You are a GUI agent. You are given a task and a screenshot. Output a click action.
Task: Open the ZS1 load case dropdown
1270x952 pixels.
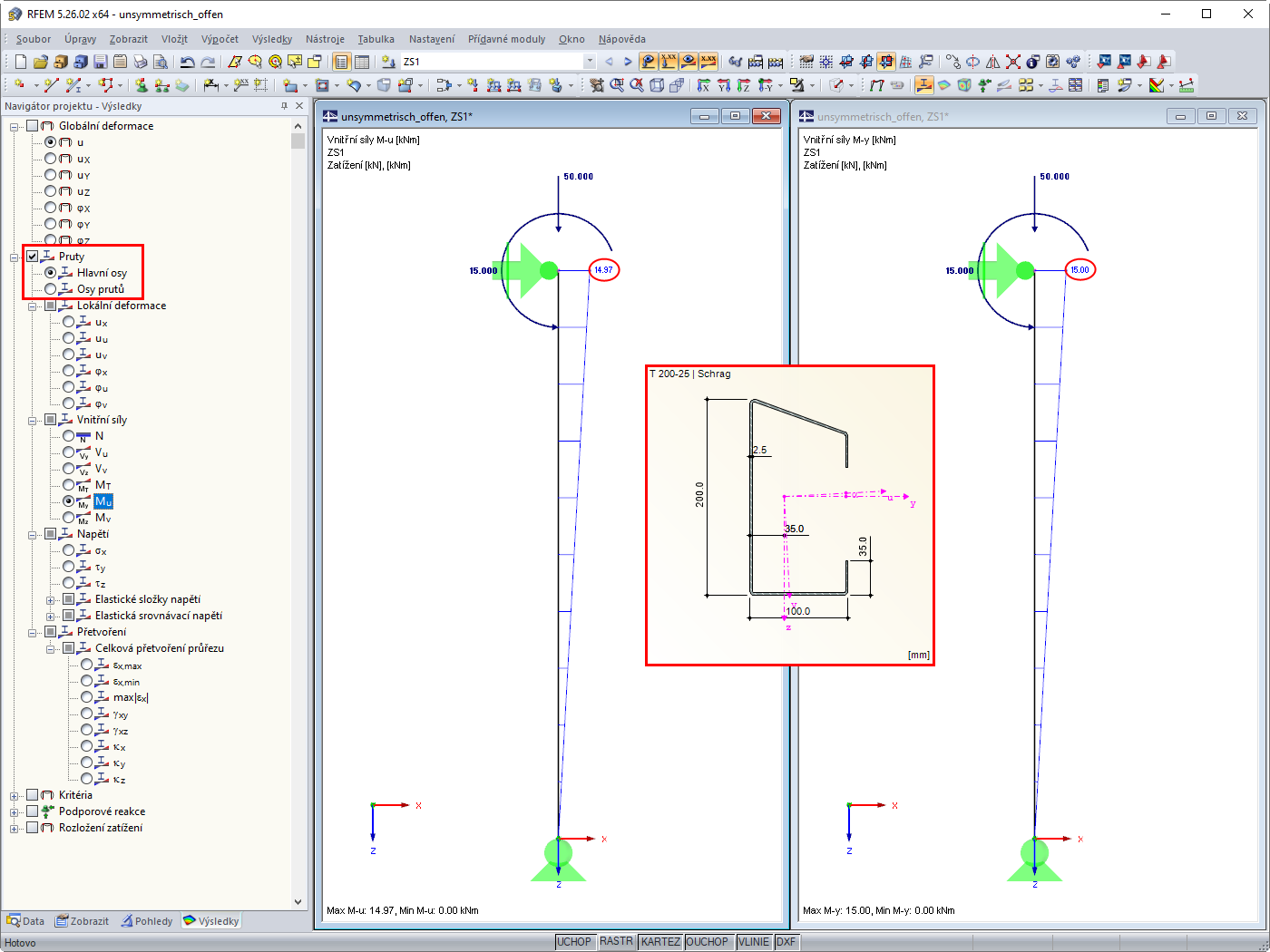(x=590, y=62)
